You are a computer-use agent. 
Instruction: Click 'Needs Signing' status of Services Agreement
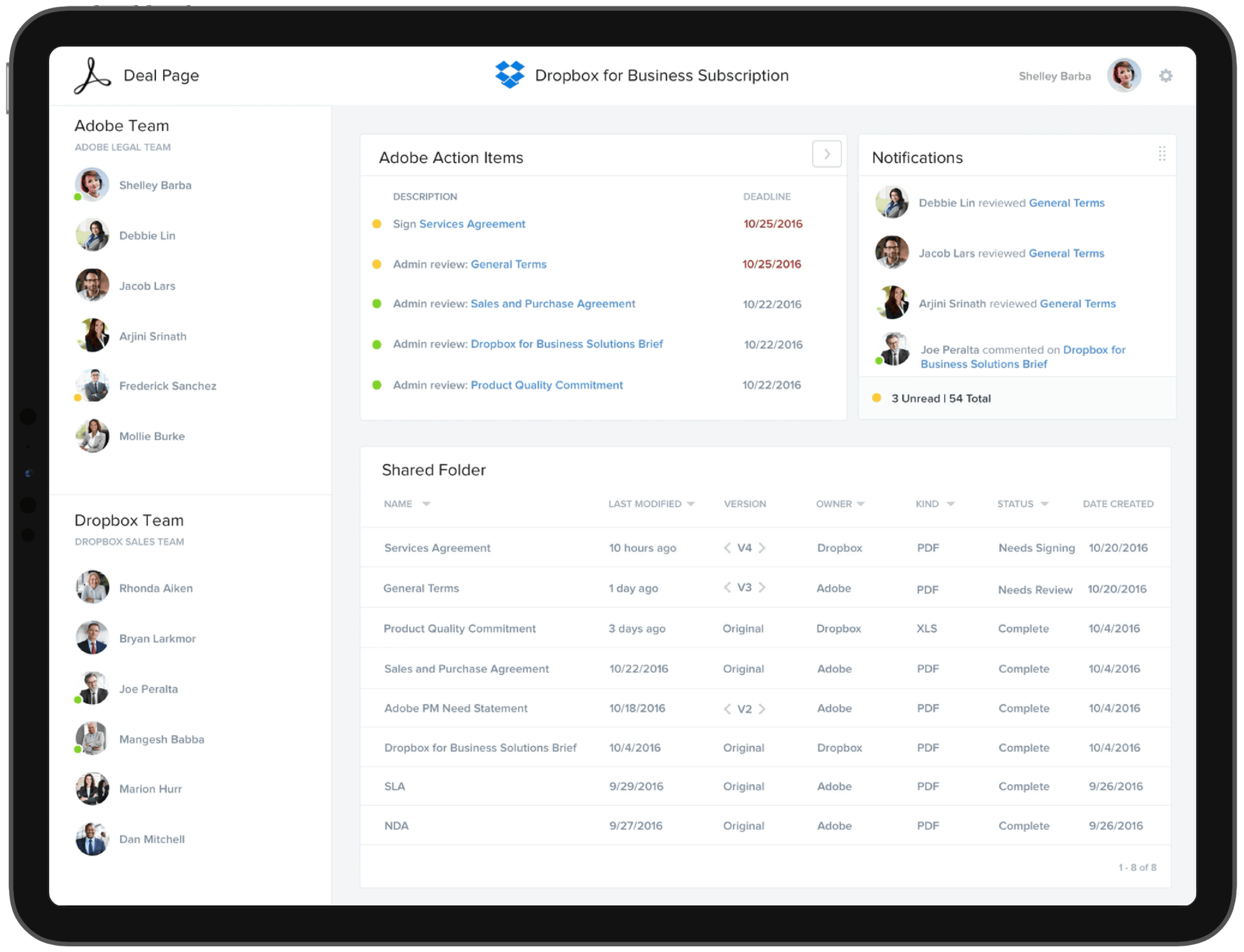click(x=1036, y=548)
